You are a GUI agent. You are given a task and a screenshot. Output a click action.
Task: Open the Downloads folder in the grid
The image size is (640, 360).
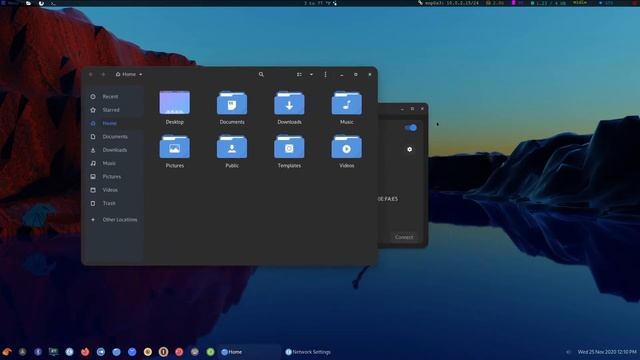[289, 107]
